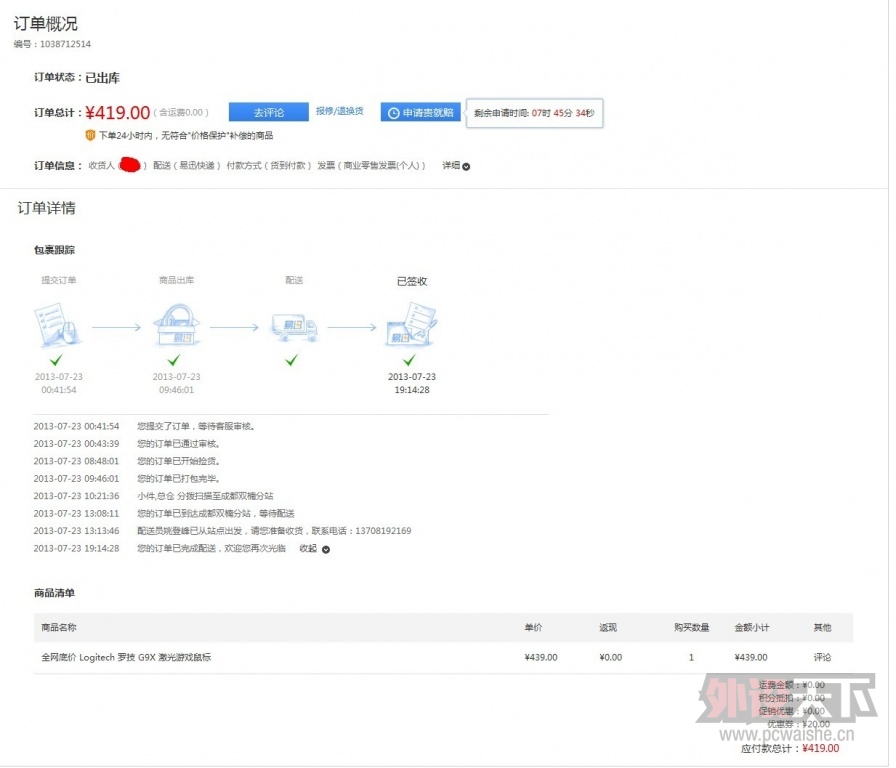The image size is (896, 768).
Task: Click the 配送 delivery truck icon
Action: 294,327
